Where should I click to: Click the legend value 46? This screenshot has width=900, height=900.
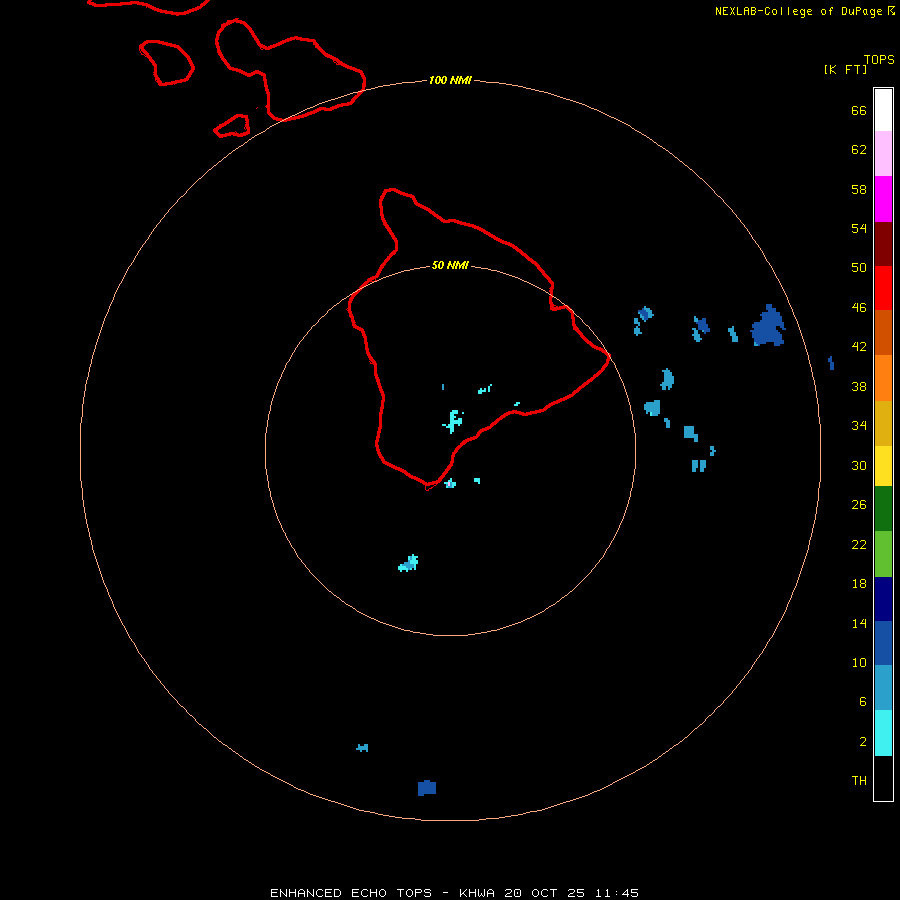coord(859,308)
